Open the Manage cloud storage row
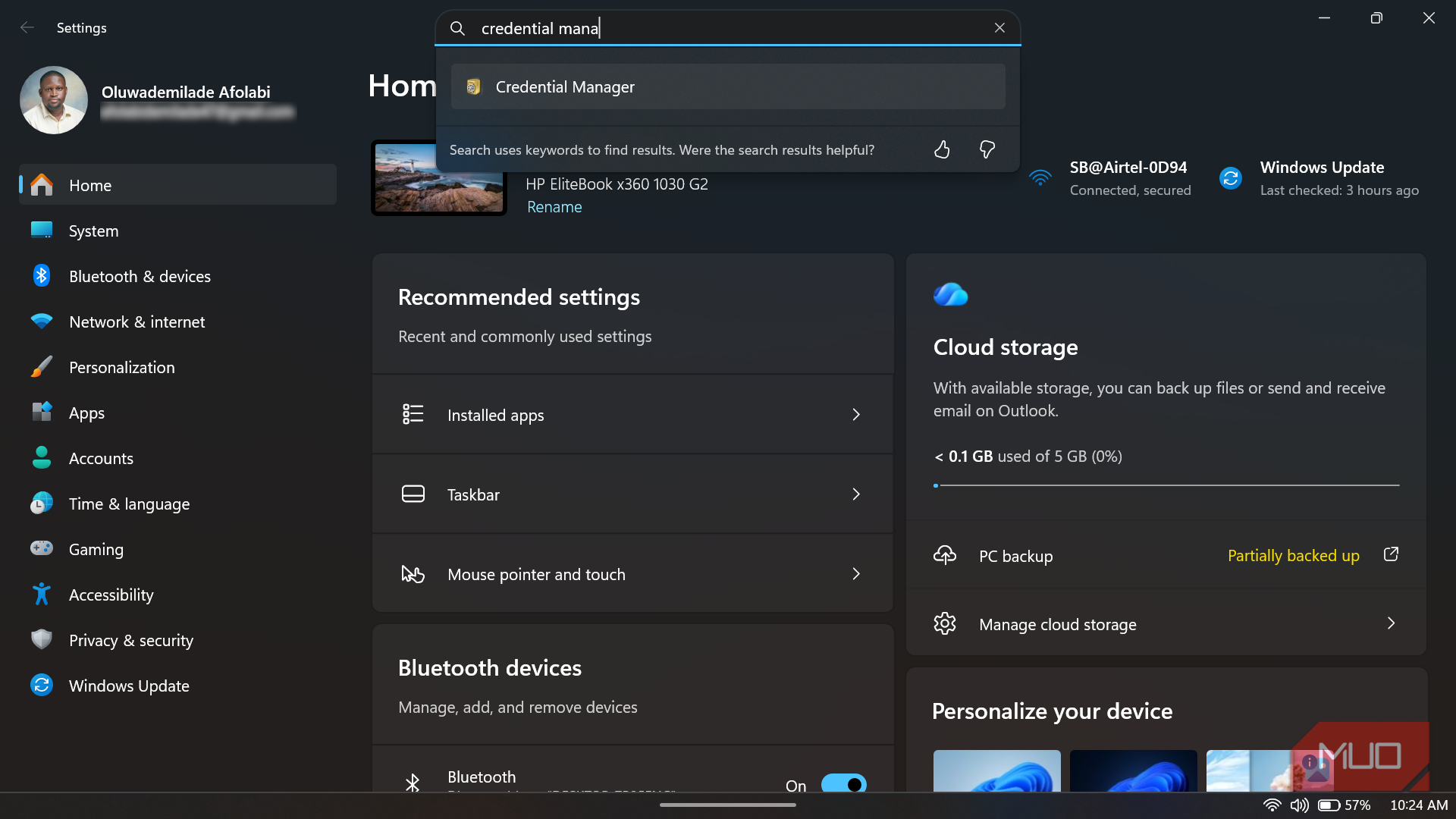Image resolution: width=1456 pixels, height=819 pixels. click(1166, 623)
